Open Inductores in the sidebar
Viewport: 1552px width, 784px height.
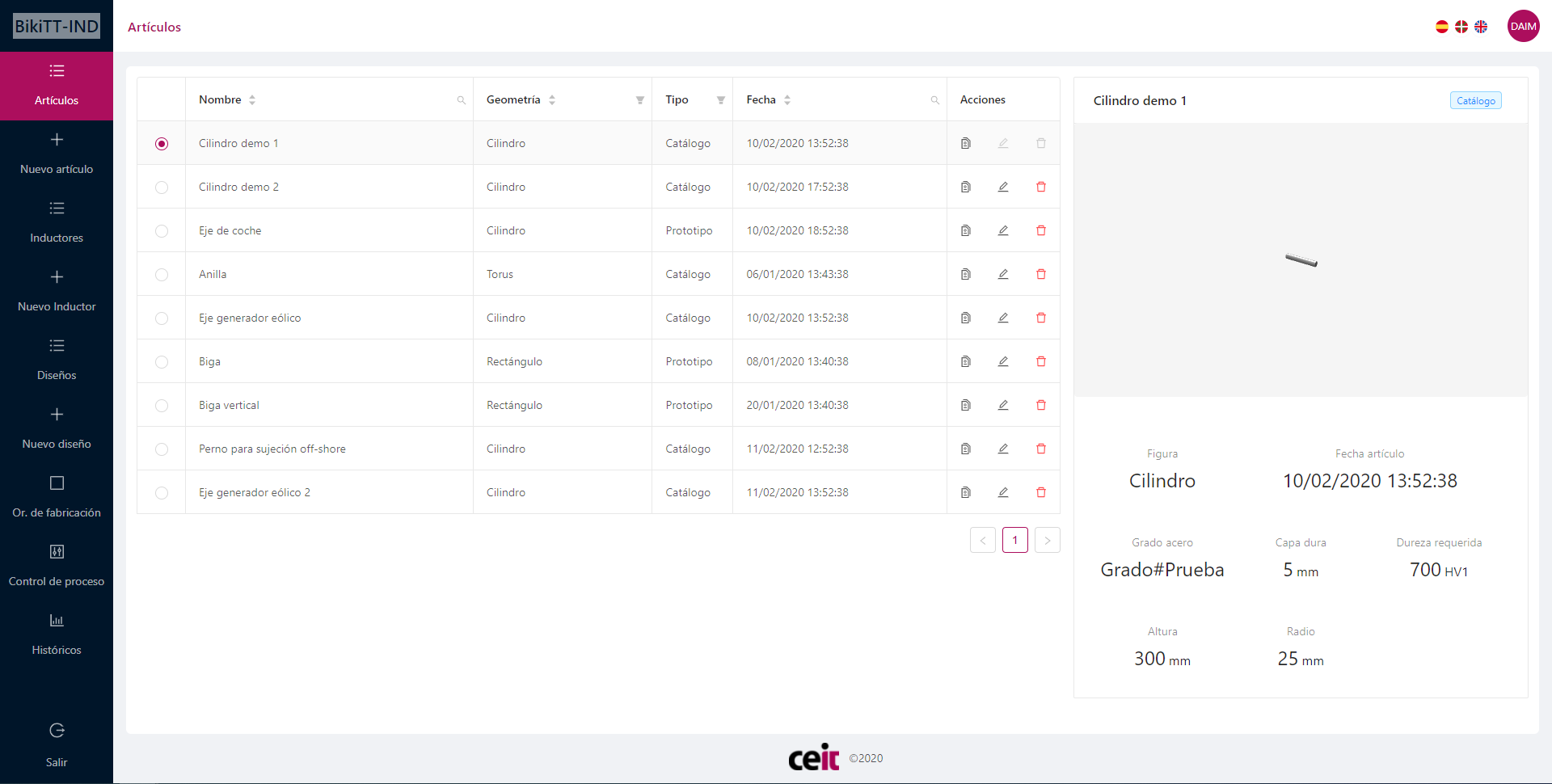point(57,221)
